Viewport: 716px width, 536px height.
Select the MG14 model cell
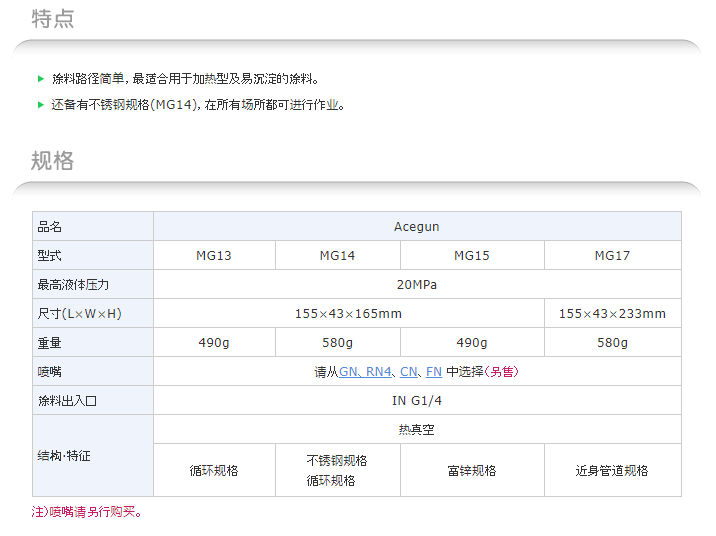coord(337,255)
